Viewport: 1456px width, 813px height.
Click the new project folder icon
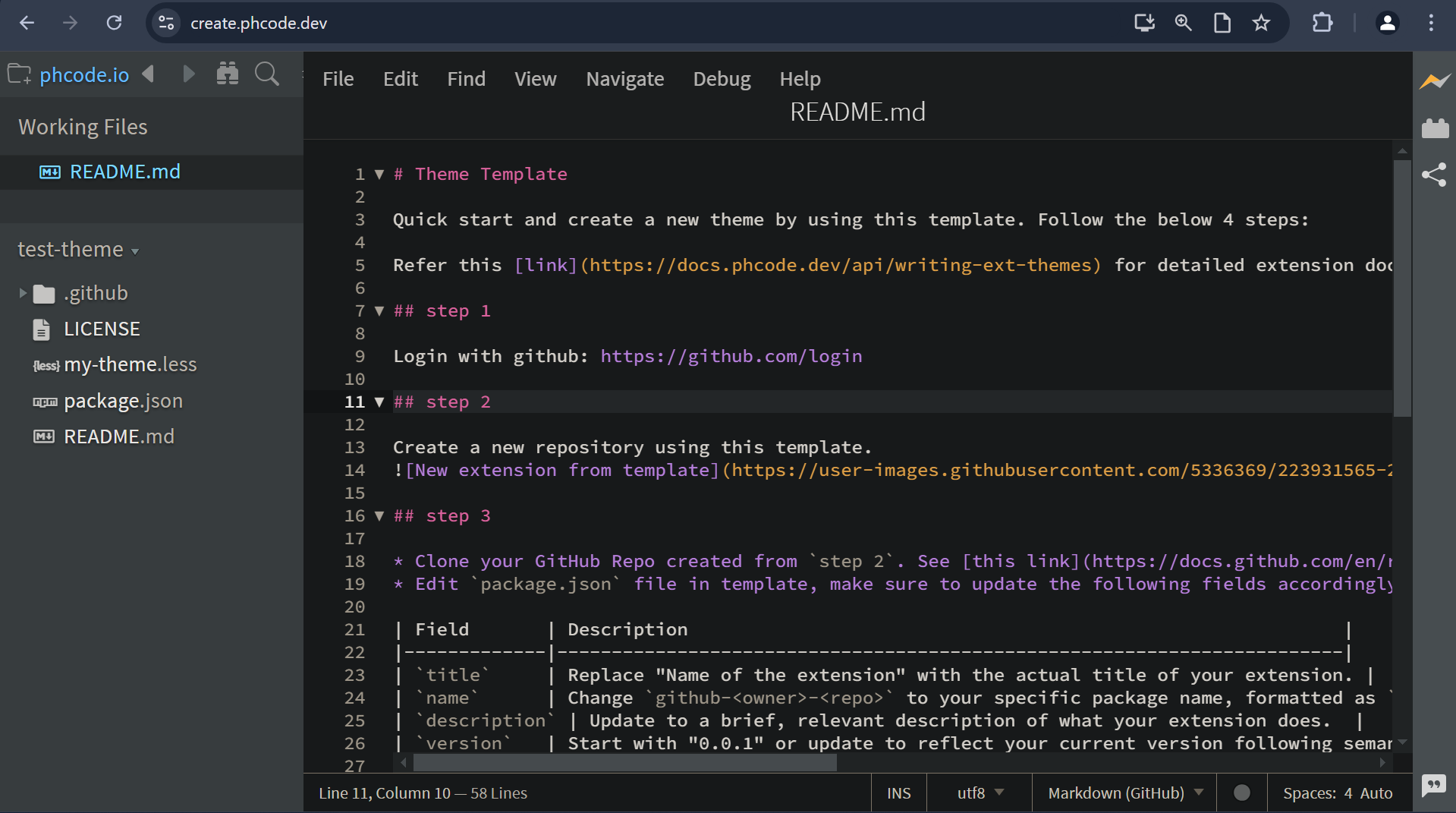click(19, 74)
